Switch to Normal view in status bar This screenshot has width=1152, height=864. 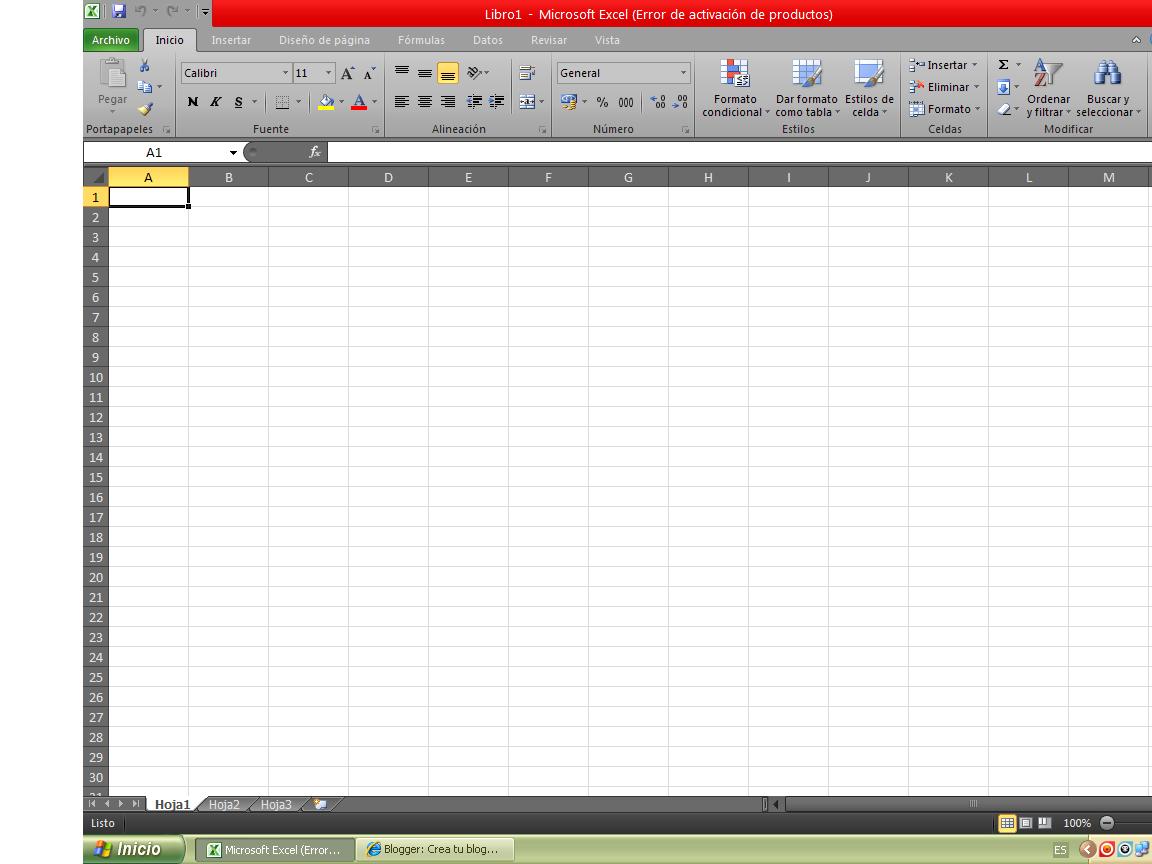(x=1007, y=823)
